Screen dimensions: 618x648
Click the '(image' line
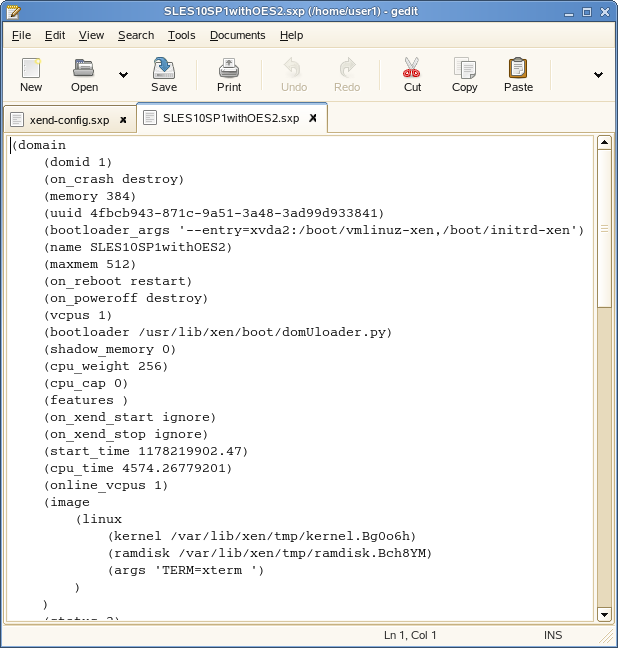point(67,503)
